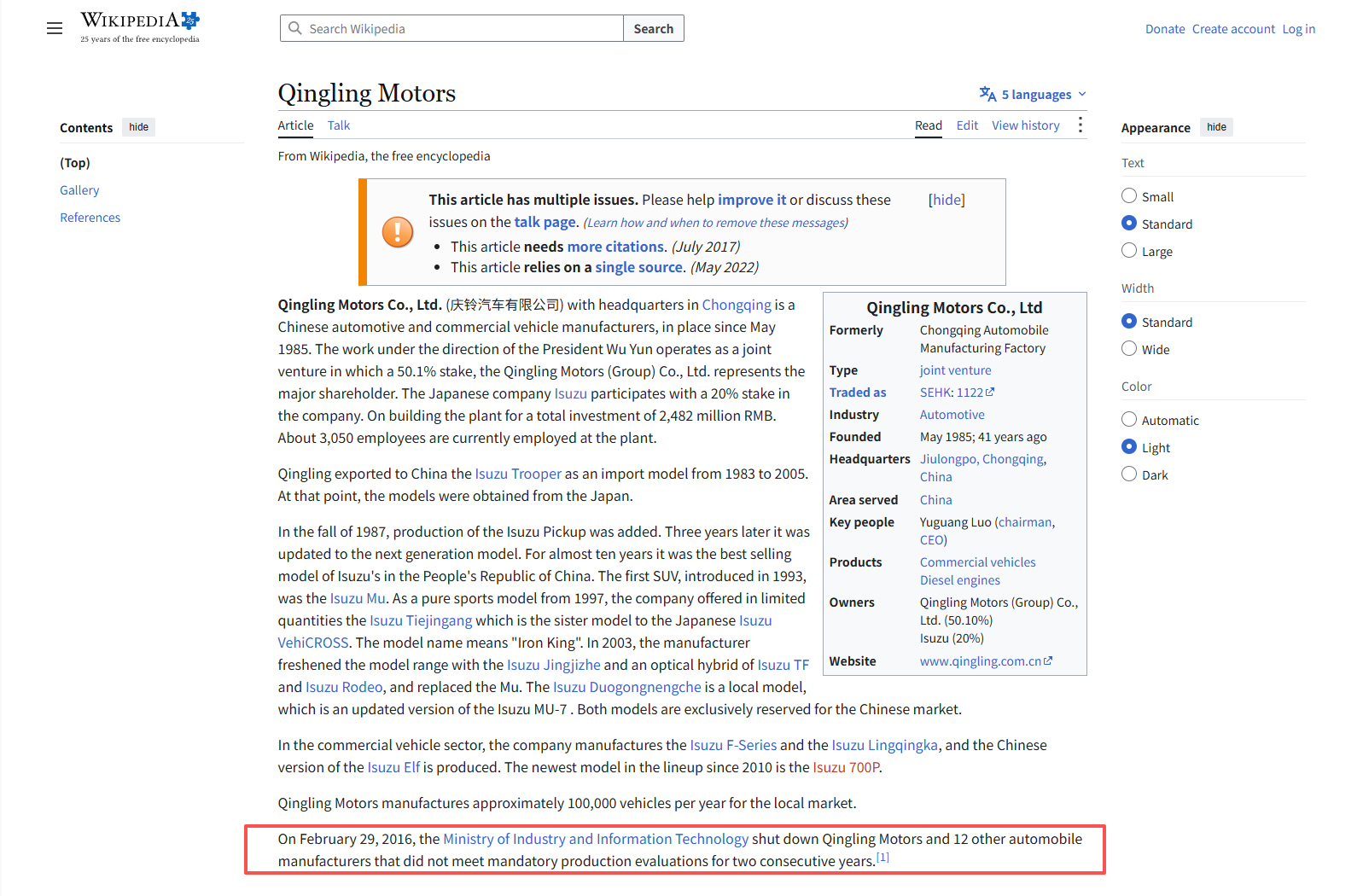
Task: Hide the multiple issues notice
Action: point(947,200)
